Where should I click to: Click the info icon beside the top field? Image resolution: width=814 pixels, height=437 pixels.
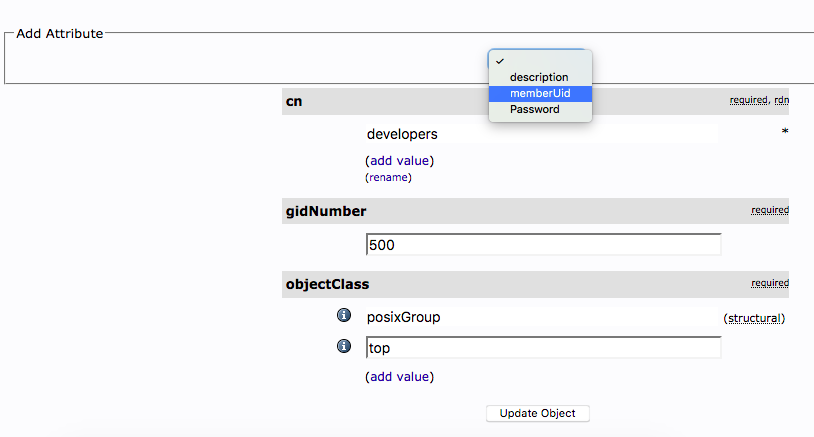344,346
